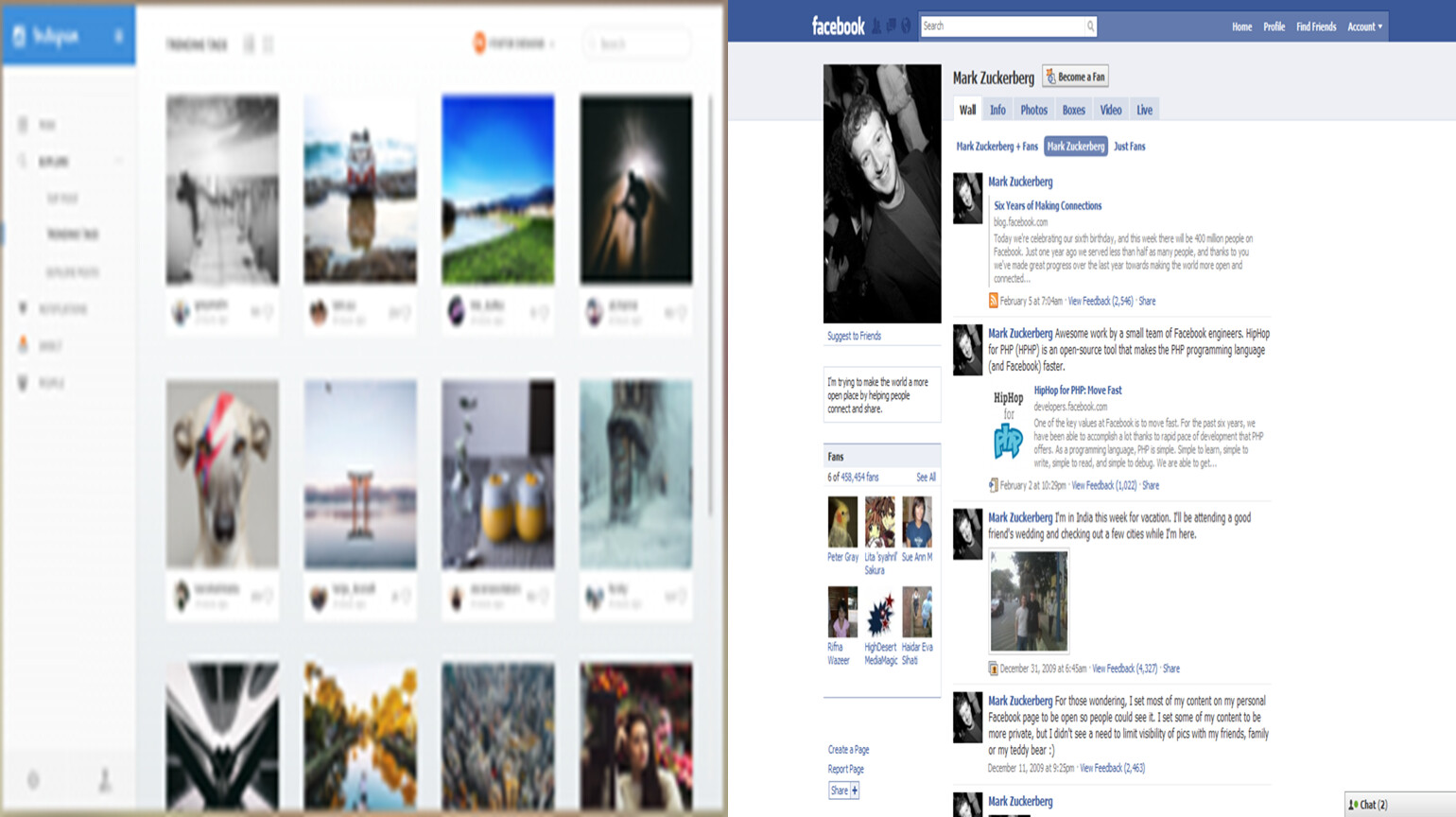Image resolution: width=1456 pixels, height=817 pixels.
Task: Switch to first grid view icon in left window
Action: (250, 44)
